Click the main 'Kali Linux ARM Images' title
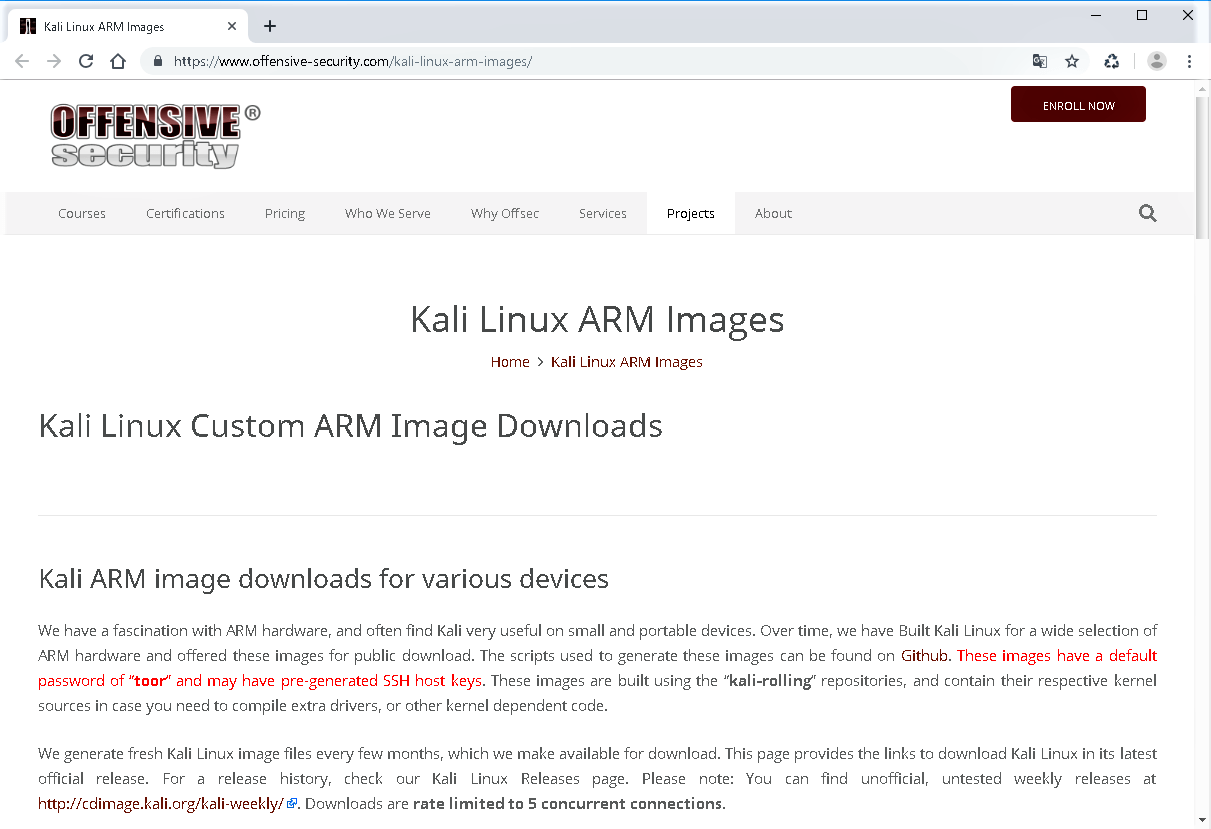 pyautogui.click(x=597, y=320)
